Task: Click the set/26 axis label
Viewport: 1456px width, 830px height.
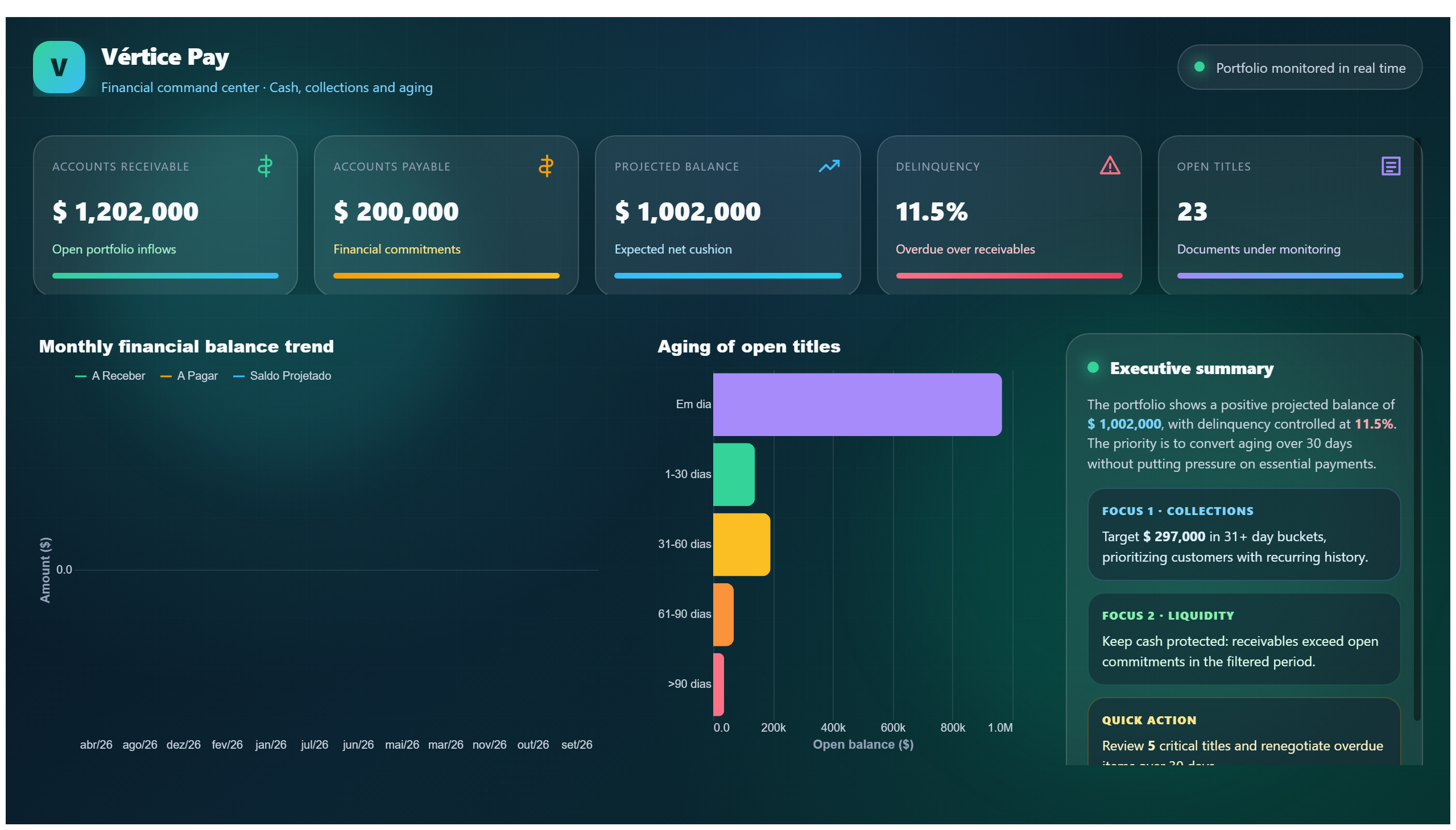Action: click(x=577, y=745)
